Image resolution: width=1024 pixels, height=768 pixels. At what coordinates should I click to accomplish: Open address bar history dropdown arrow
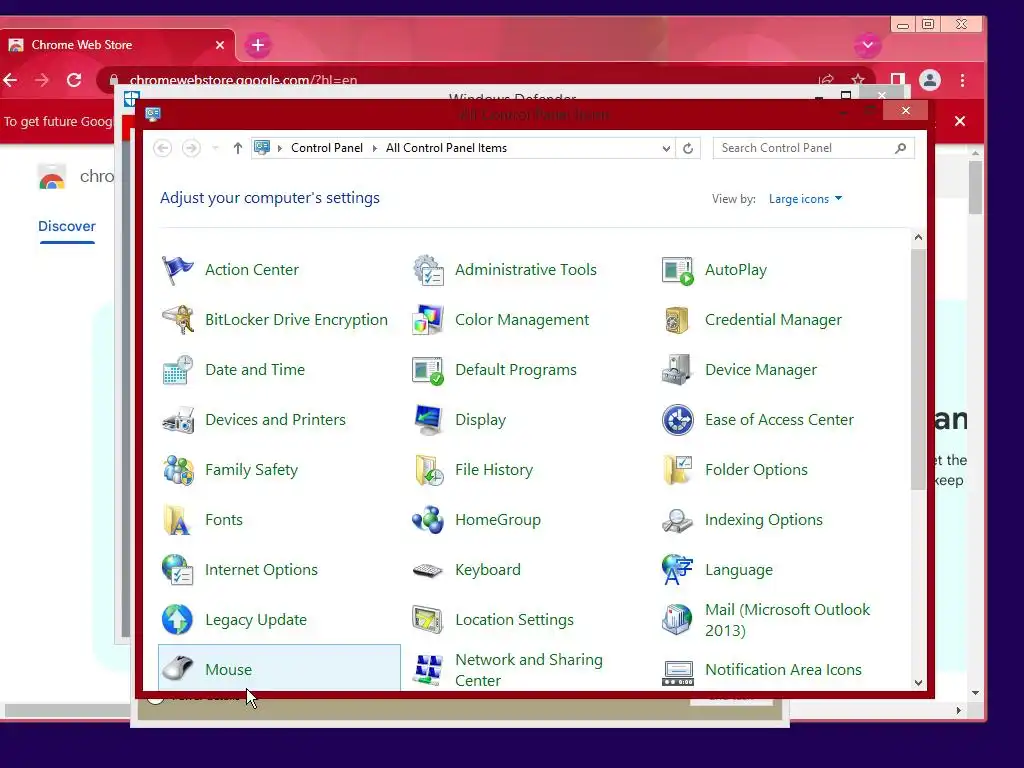tap(666, 148)
